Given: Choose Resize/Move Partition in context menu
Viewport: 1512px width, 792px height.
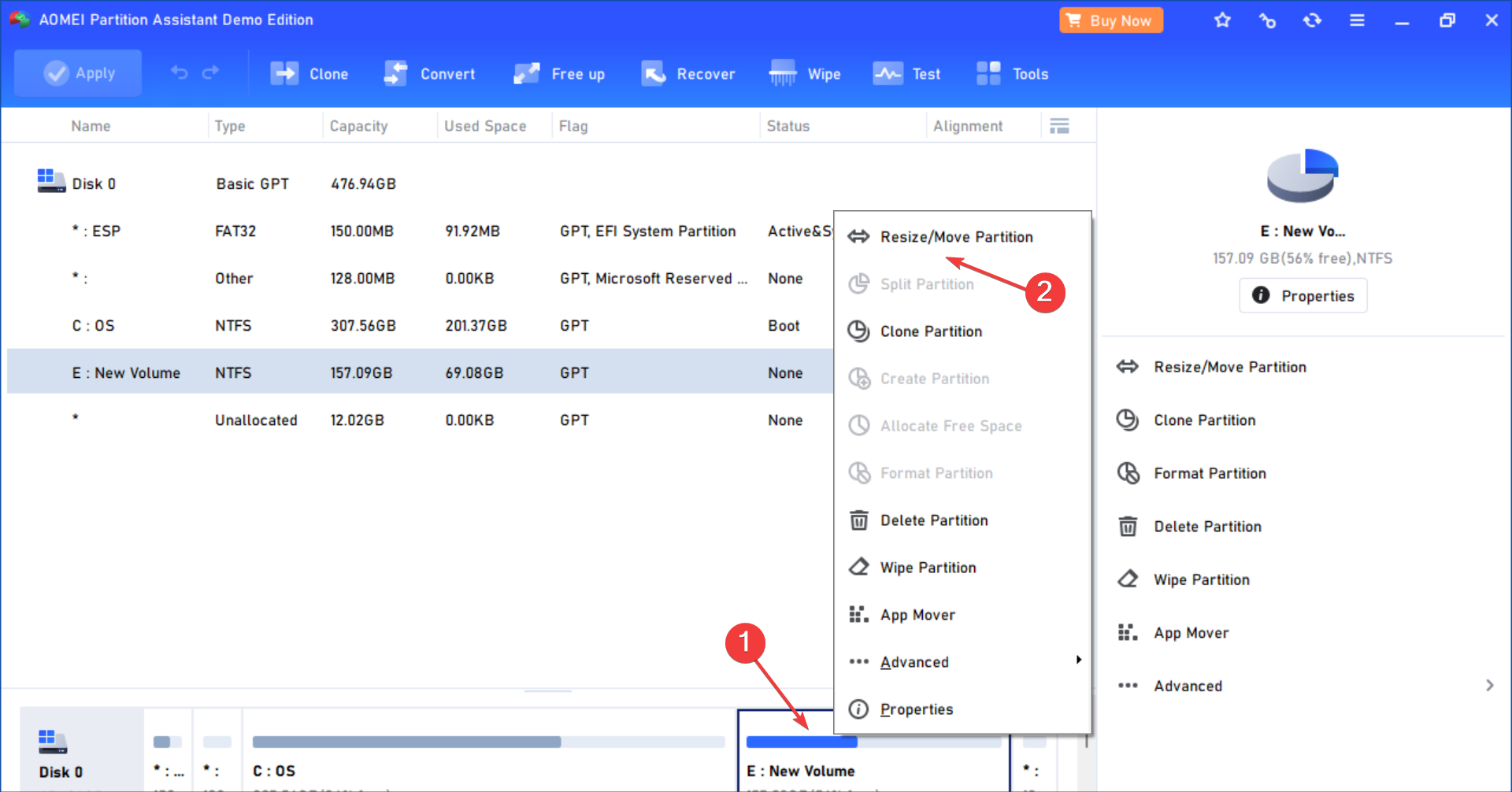Looking at the screenshot, I should point(962,237).
